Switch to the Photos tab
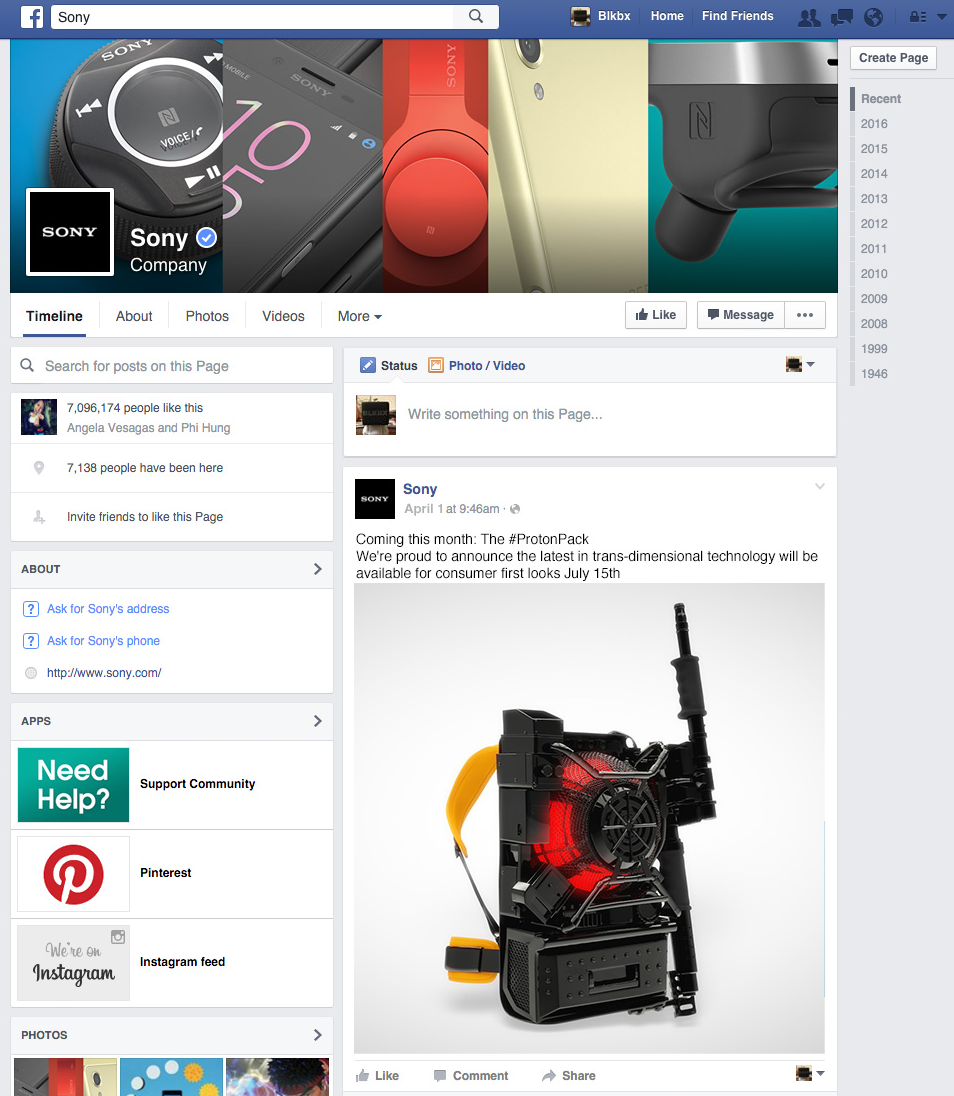The height and width of the screenshot is (1096, 954). coord(207,316)
